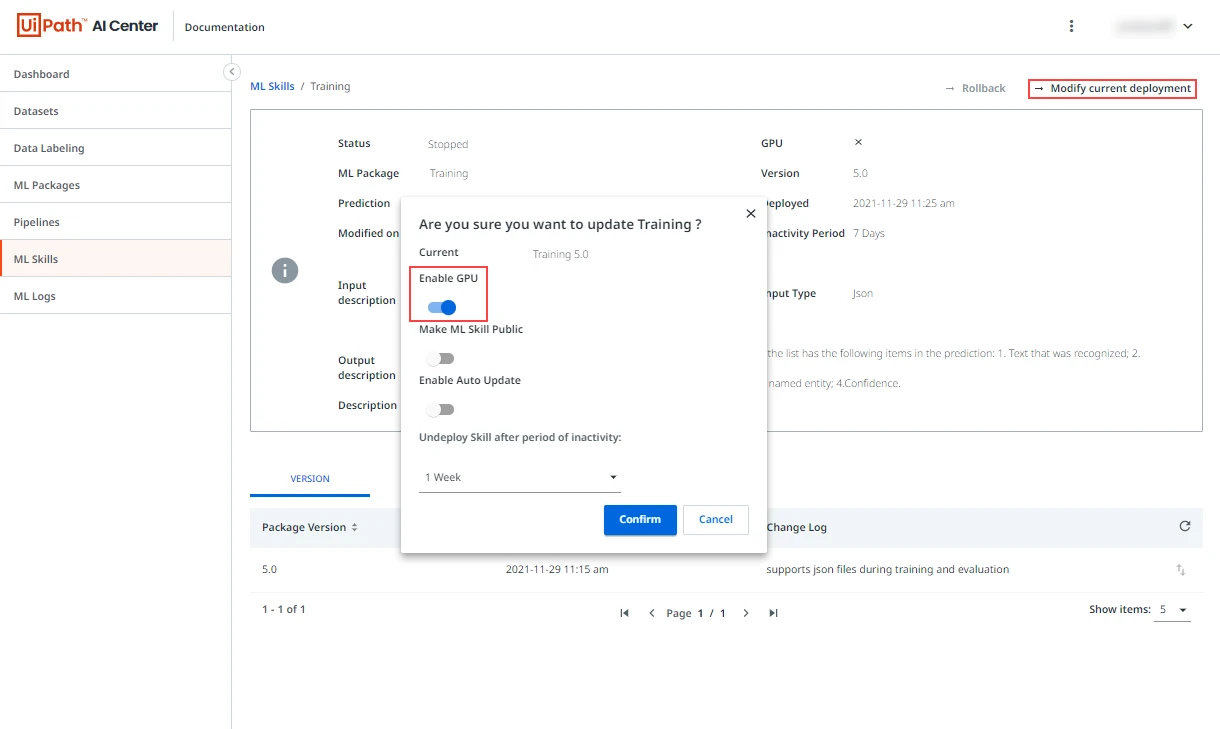Click the 7 Days inactivity period value
The image size is (1220, 729).
pos(868,233)
